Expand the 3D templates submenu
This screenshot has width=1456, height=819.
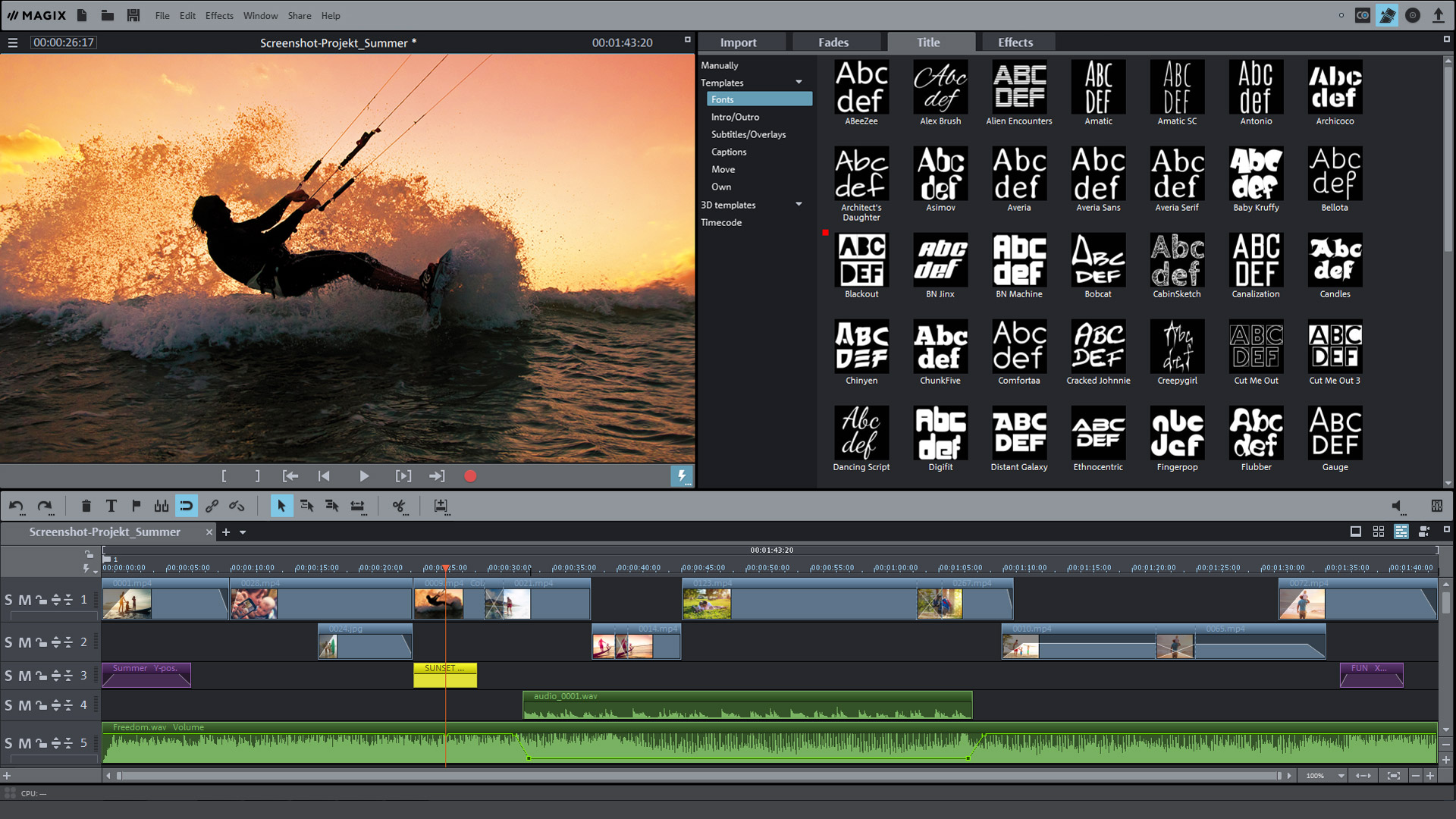tap(799, 204)
